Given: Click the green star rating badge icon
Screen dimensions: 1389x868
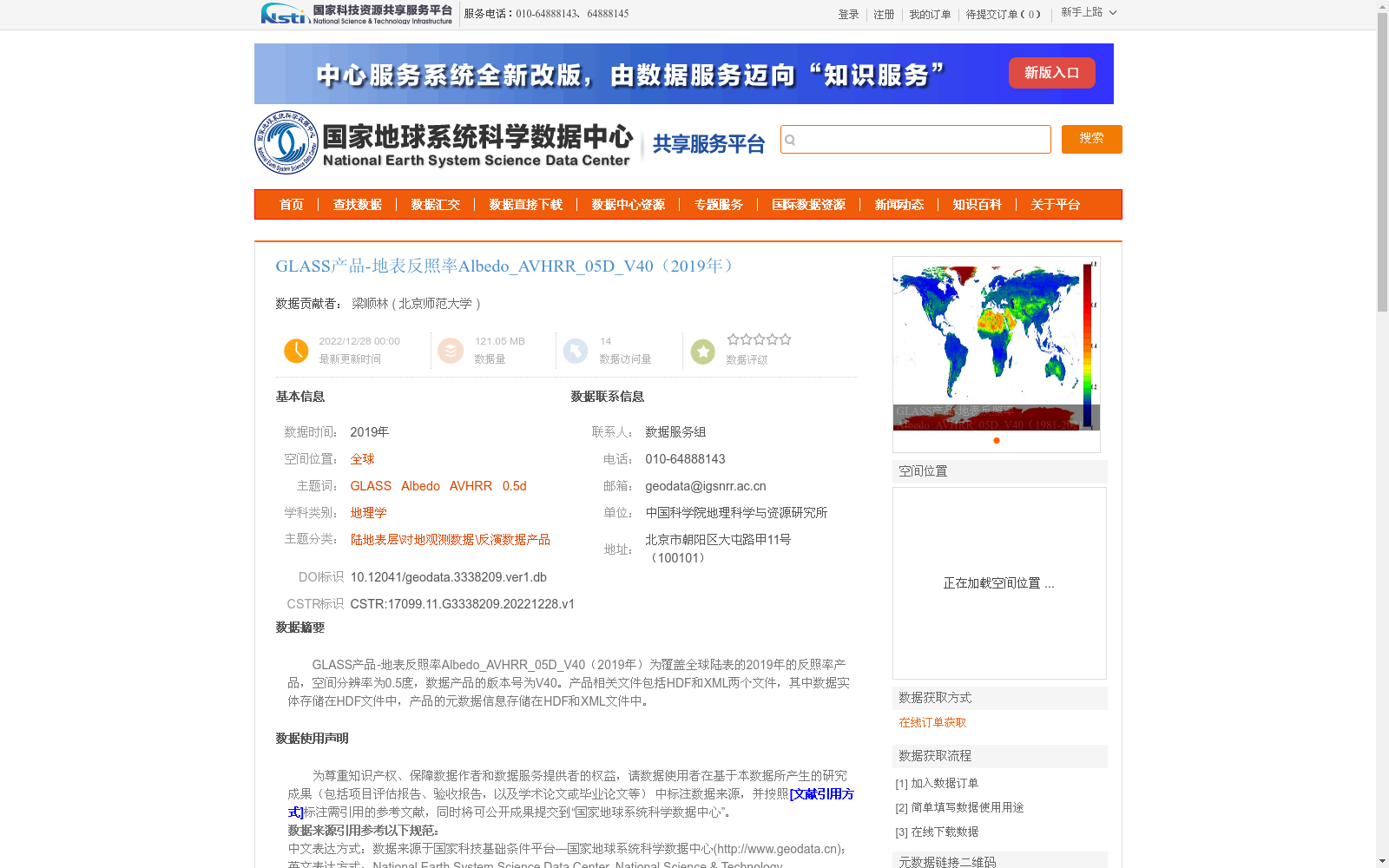Looking at the screenshot, I should 703,352.
